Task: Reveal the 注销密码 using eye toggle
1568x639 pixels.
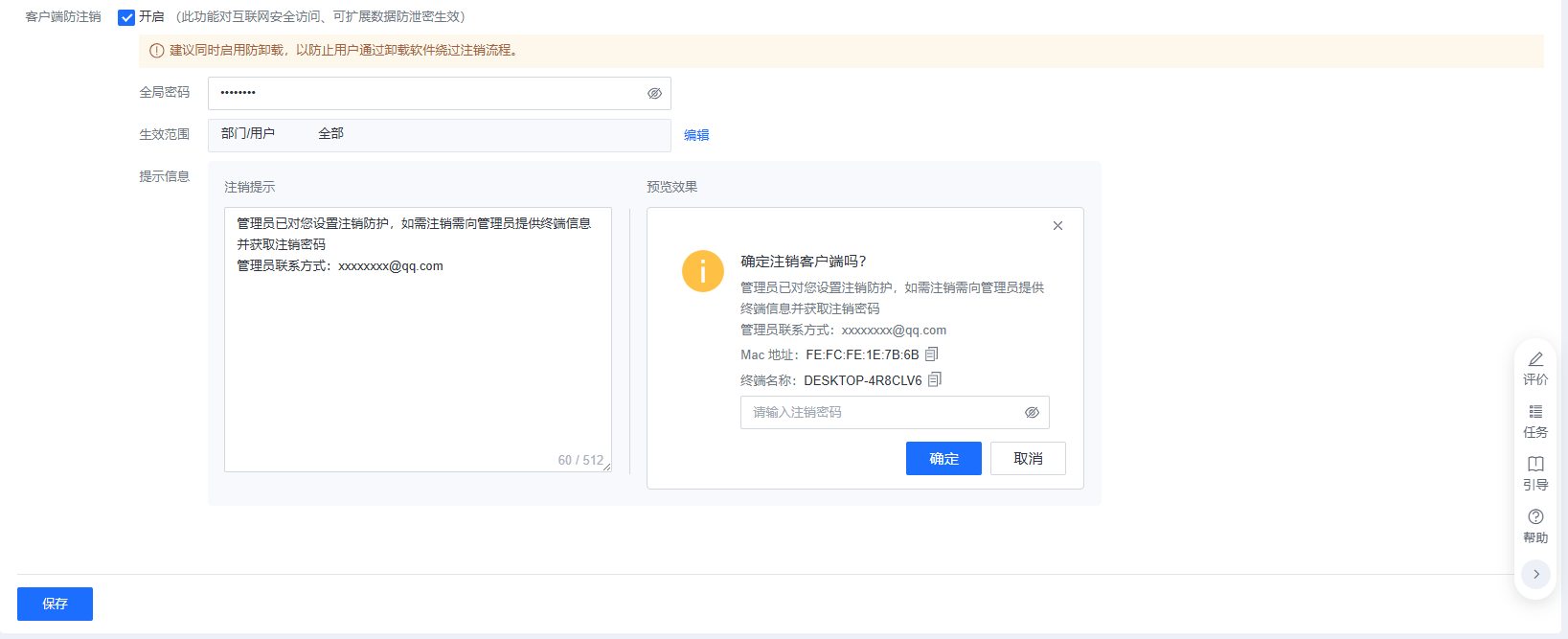Action: (x=1032, y=413)
